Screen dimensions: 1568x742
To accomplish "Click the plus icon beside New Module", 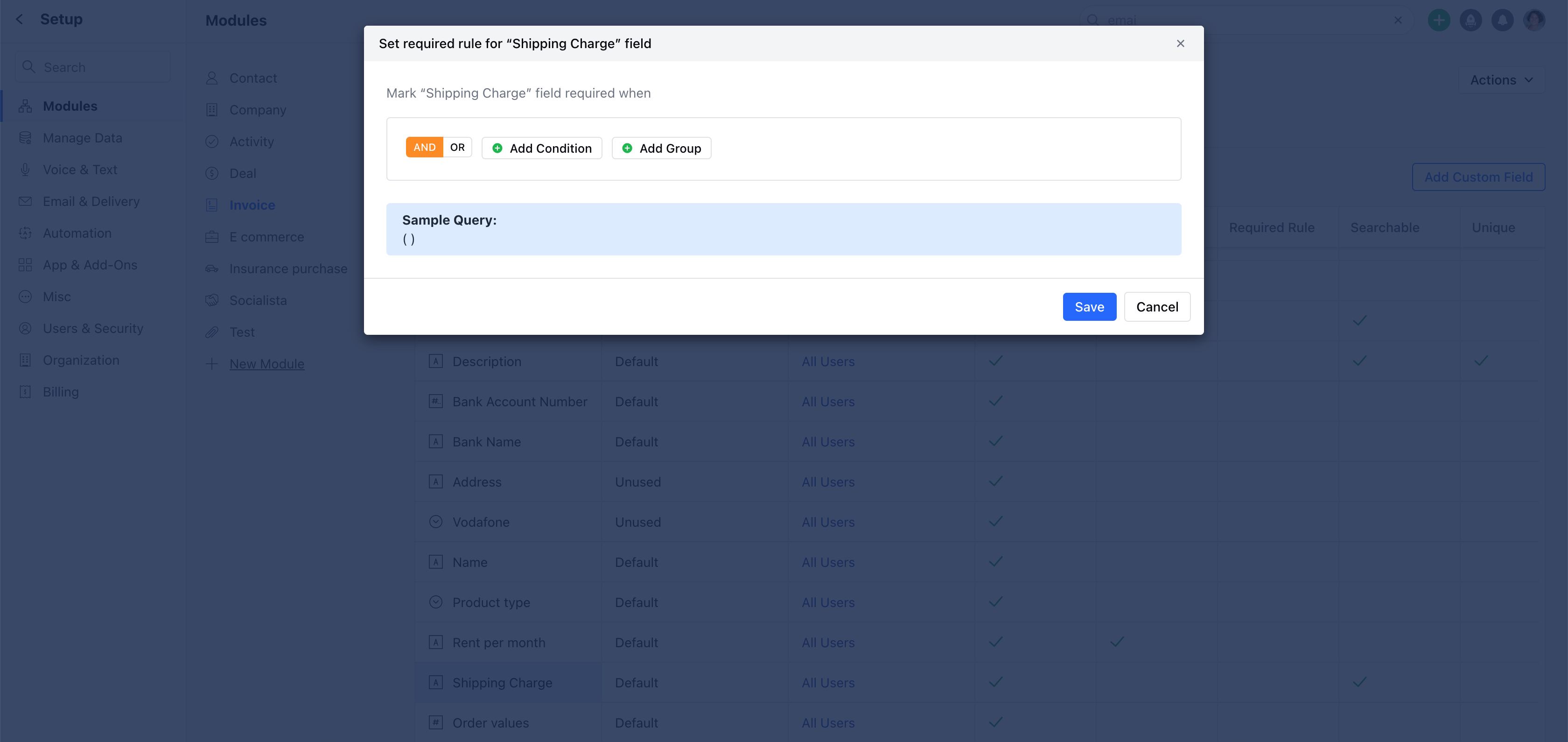I will click(x=211, y=364).
